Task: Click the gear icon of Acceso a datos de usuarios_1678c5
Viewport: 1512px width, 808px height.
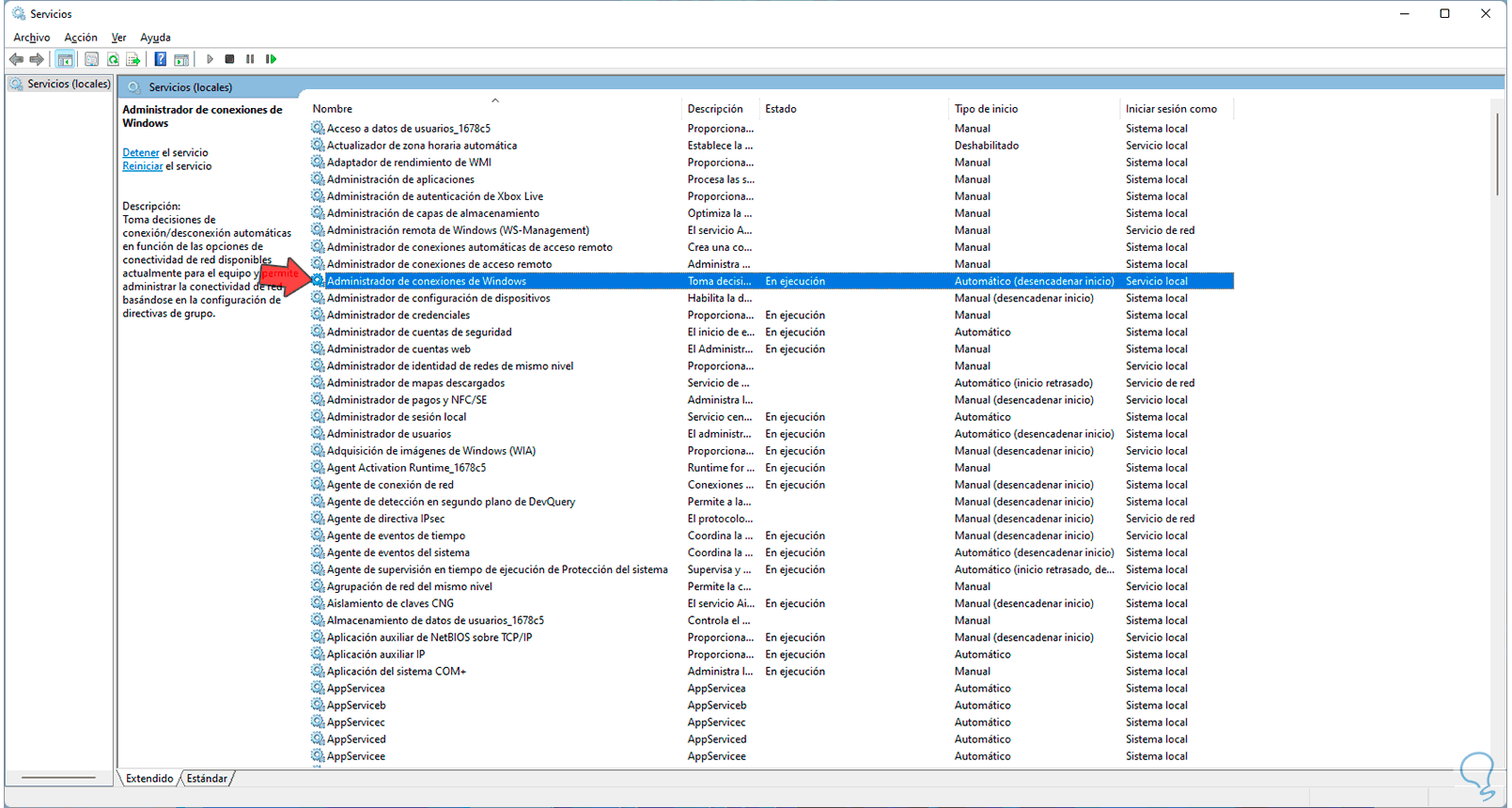Action: (318, 129)
